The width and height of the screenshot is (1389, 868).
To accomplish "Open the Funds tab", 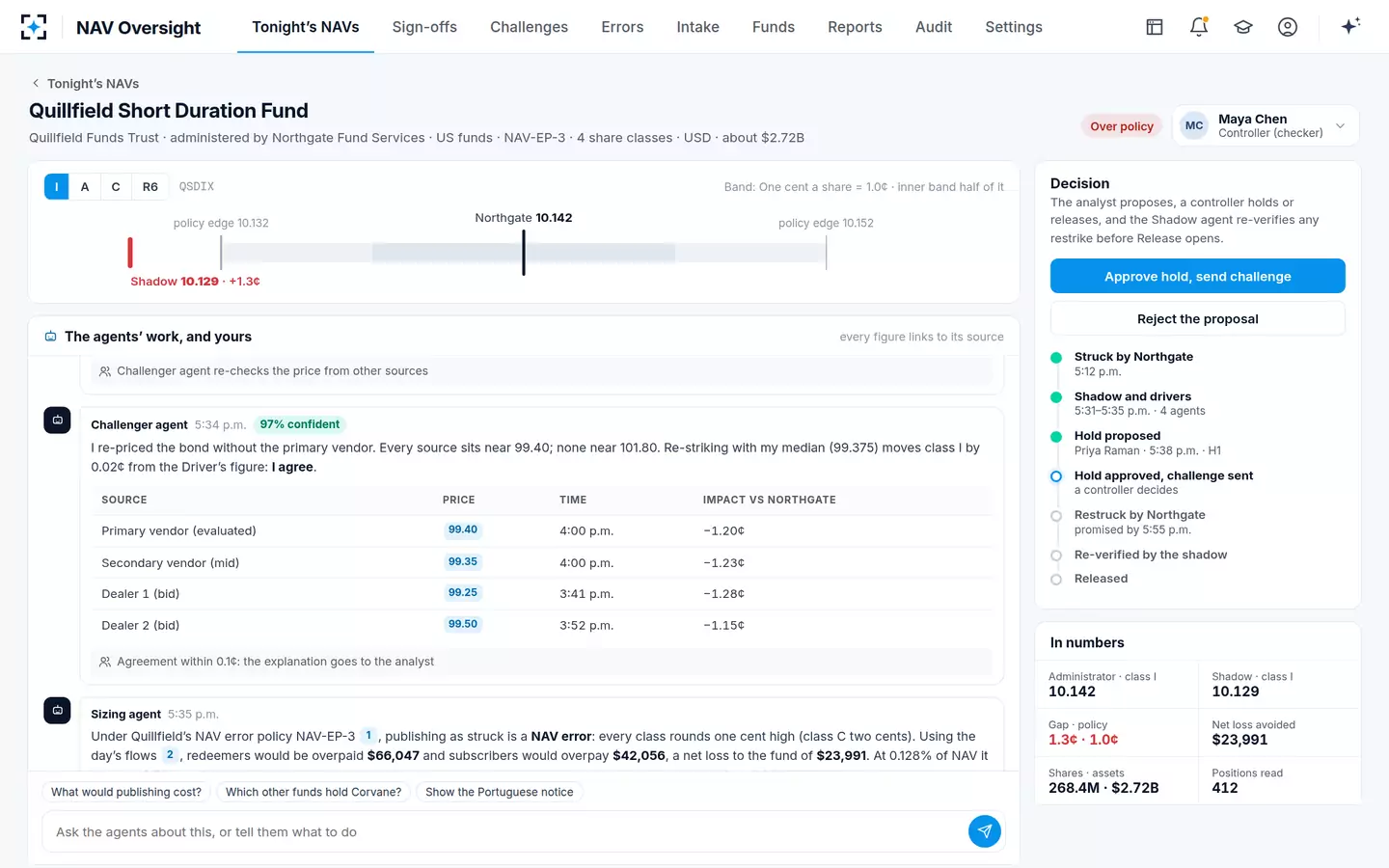I will pyautogui.click(x=774, y=27).
